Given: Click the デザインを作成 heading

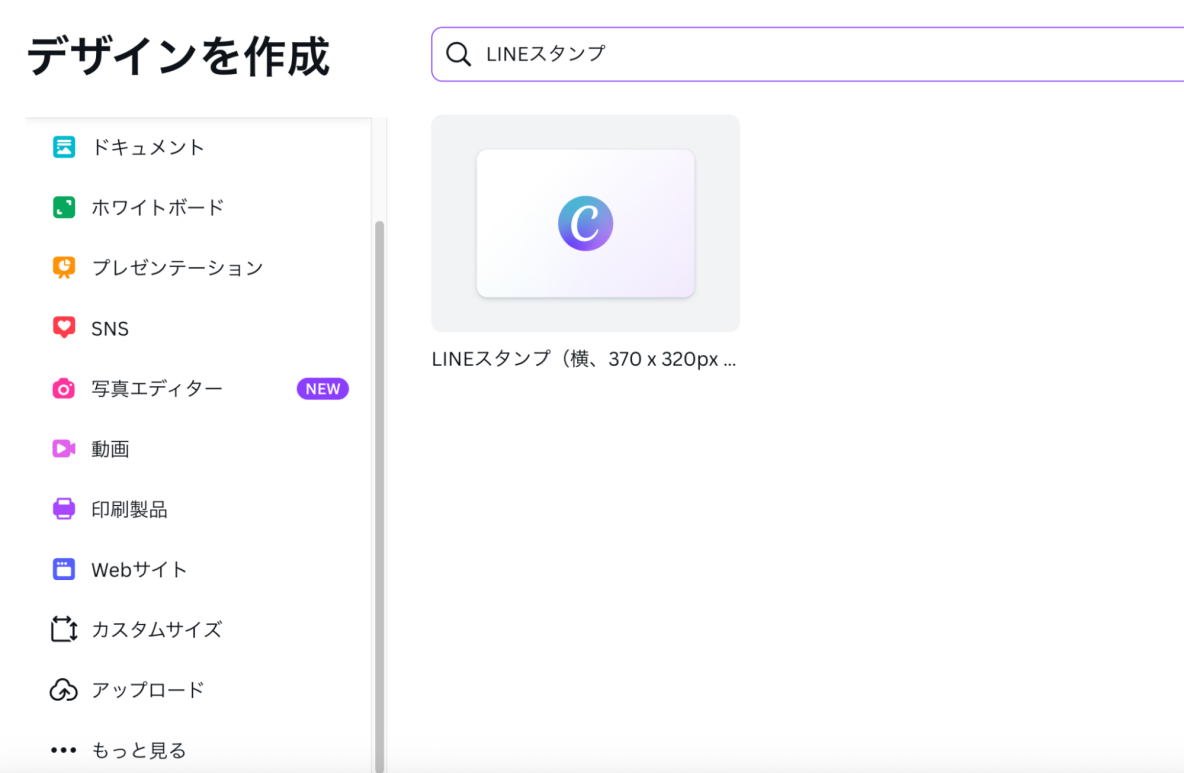Looking at the screenshot, I should (178, 56).
